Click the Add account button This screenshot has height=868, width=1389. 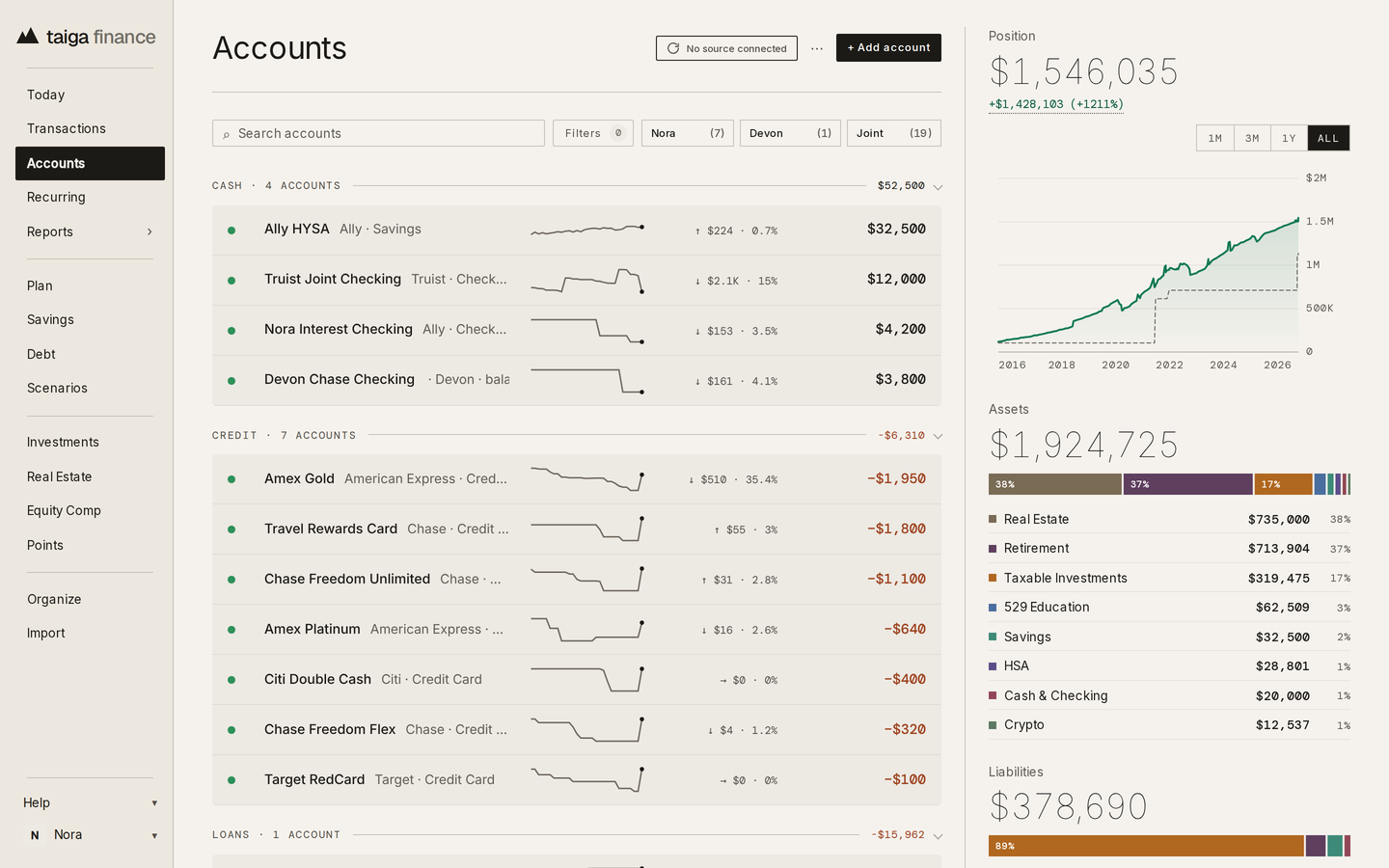point(888,47)
